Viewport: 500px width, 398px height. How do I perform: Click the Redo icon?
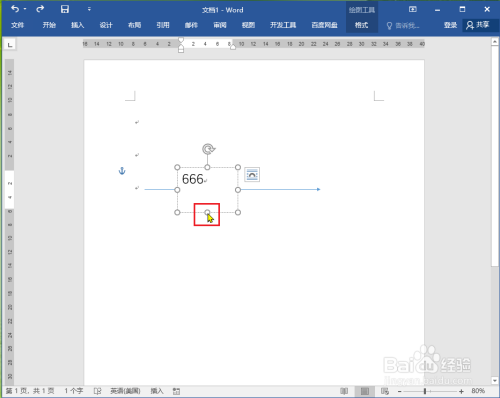point(40,9)
